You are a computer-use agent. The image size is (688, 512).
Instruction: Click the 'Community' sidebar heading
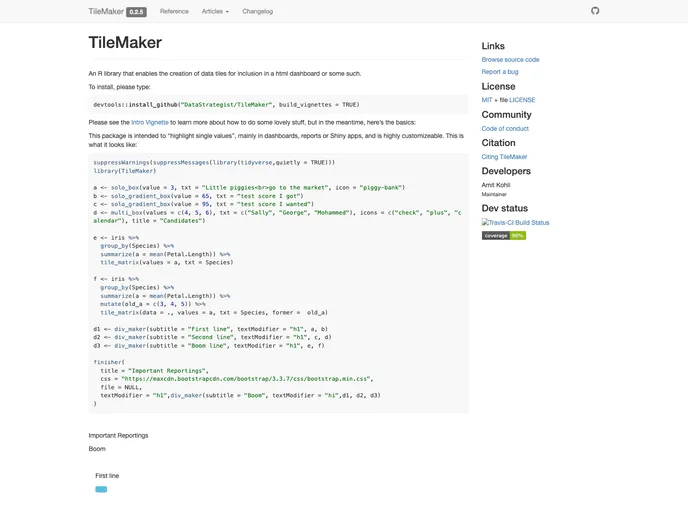coord(506,115)
